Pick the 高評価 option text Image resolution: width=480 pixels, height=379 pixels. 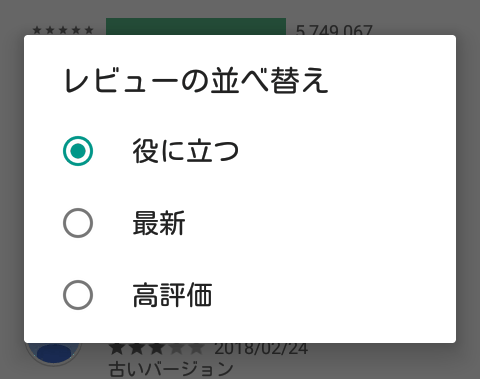(172, 295)
